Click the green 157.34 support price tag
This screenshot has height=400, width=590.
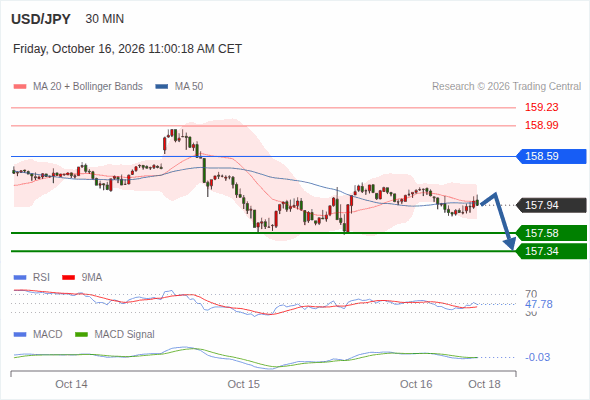pos(551,251)
